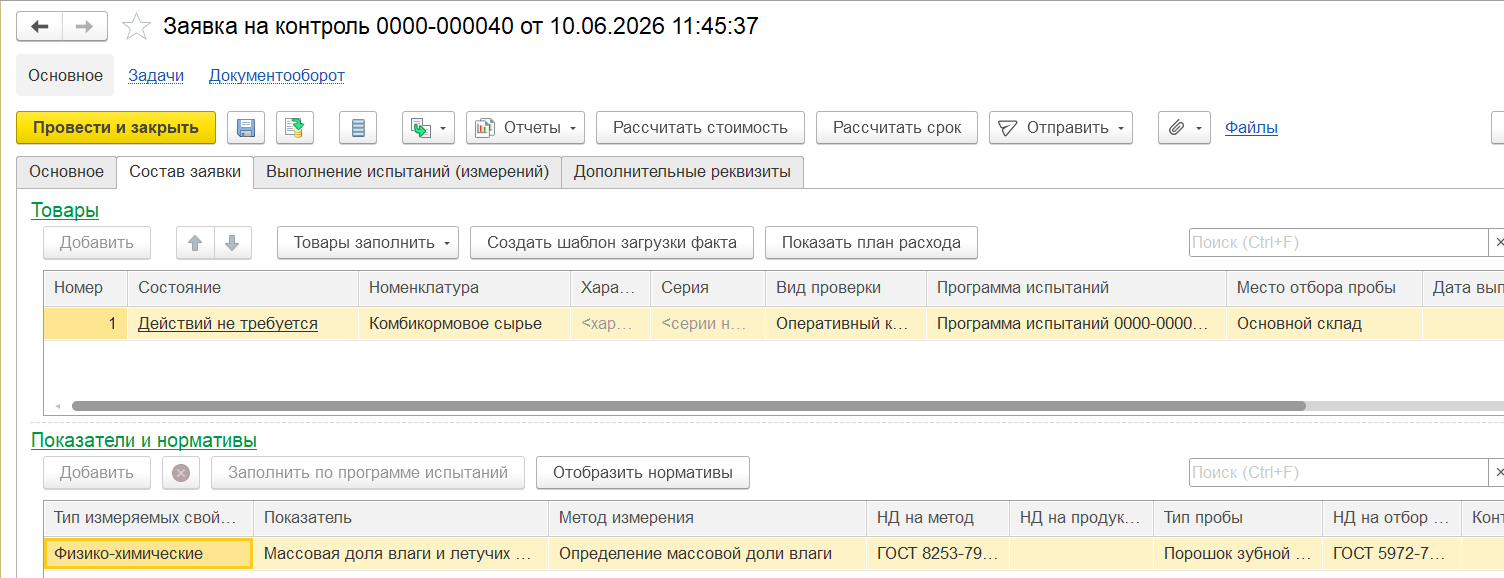Image resolution: width=1504 pixels, height=578 pixels.
Task: Open the Документооборот navigation link
Action: (277, 76)
